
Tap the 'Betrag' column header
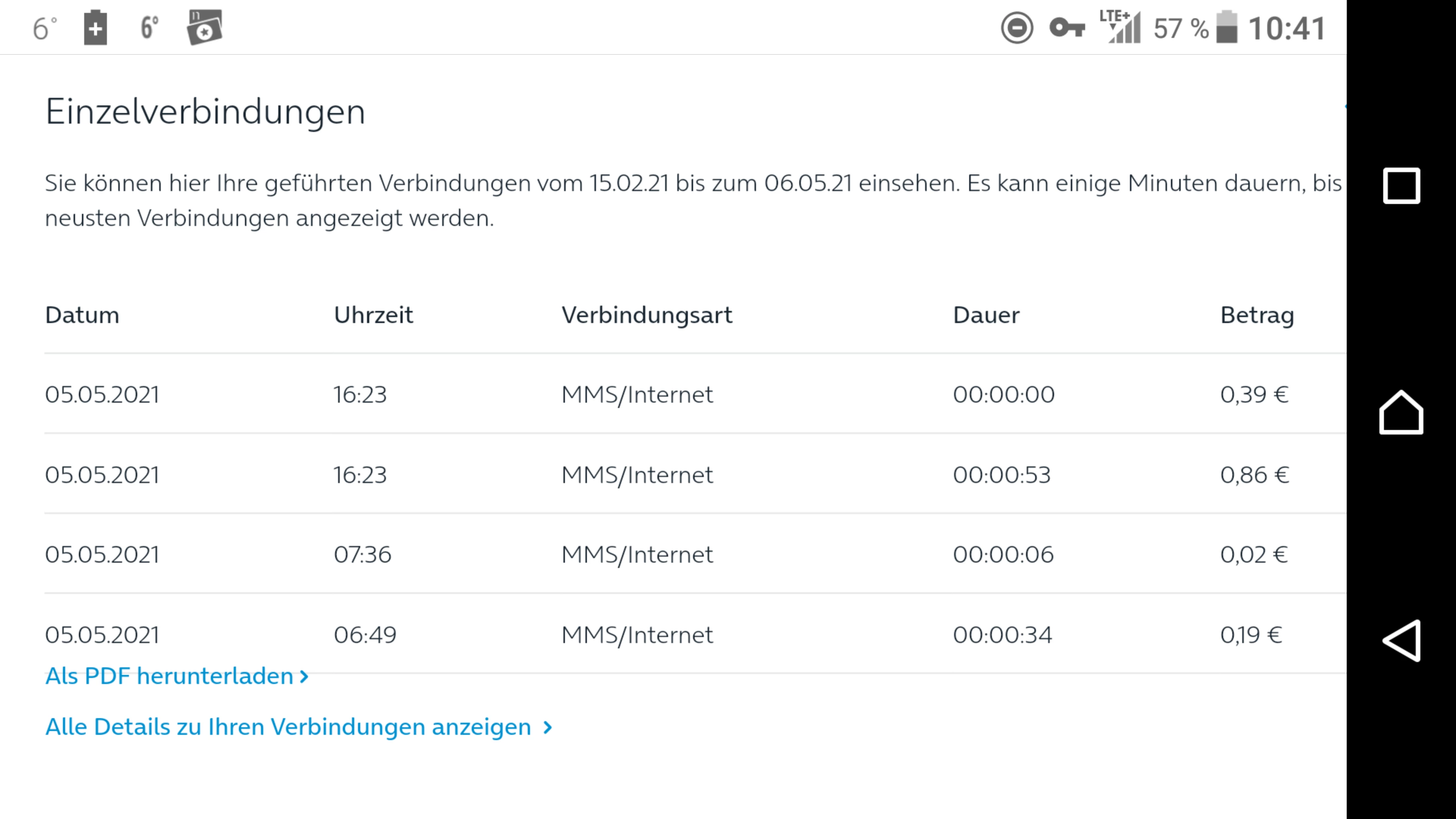1257,315
